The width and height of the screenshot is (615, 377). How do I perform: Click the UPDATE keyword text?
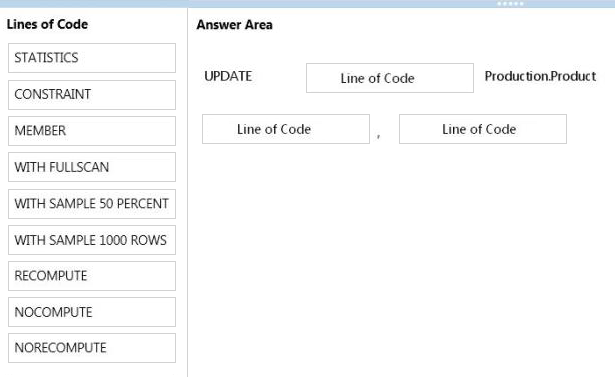click(228, 76)
